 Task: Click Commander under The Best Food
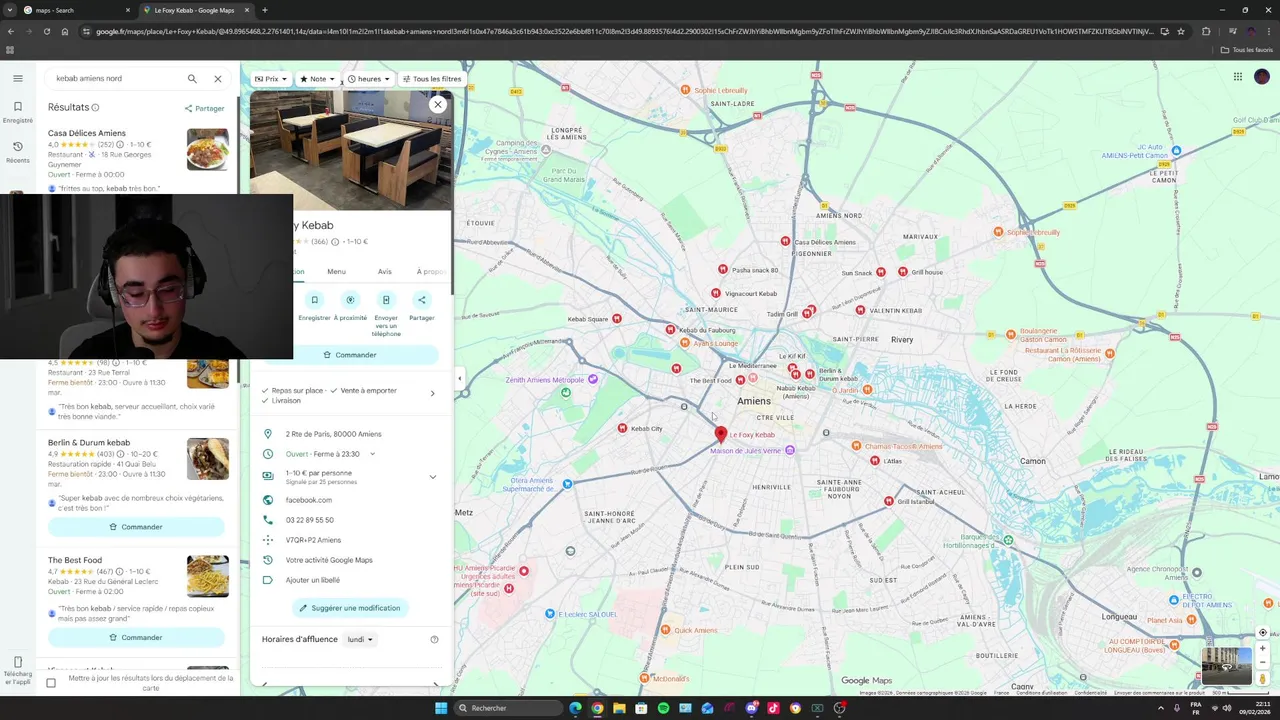click(136, 637)
